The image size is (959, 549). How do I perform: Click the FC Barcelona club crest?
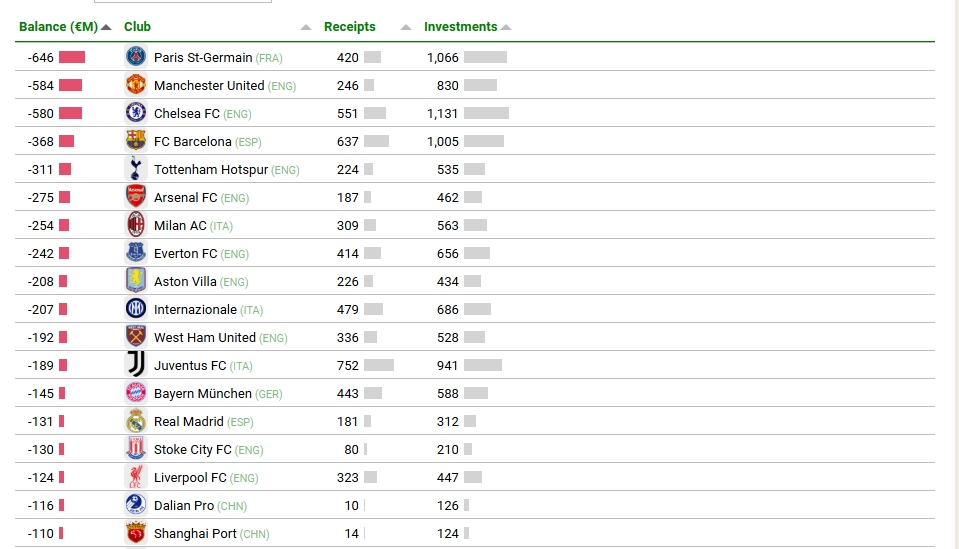pyautogui.click(x=136, y=141)
